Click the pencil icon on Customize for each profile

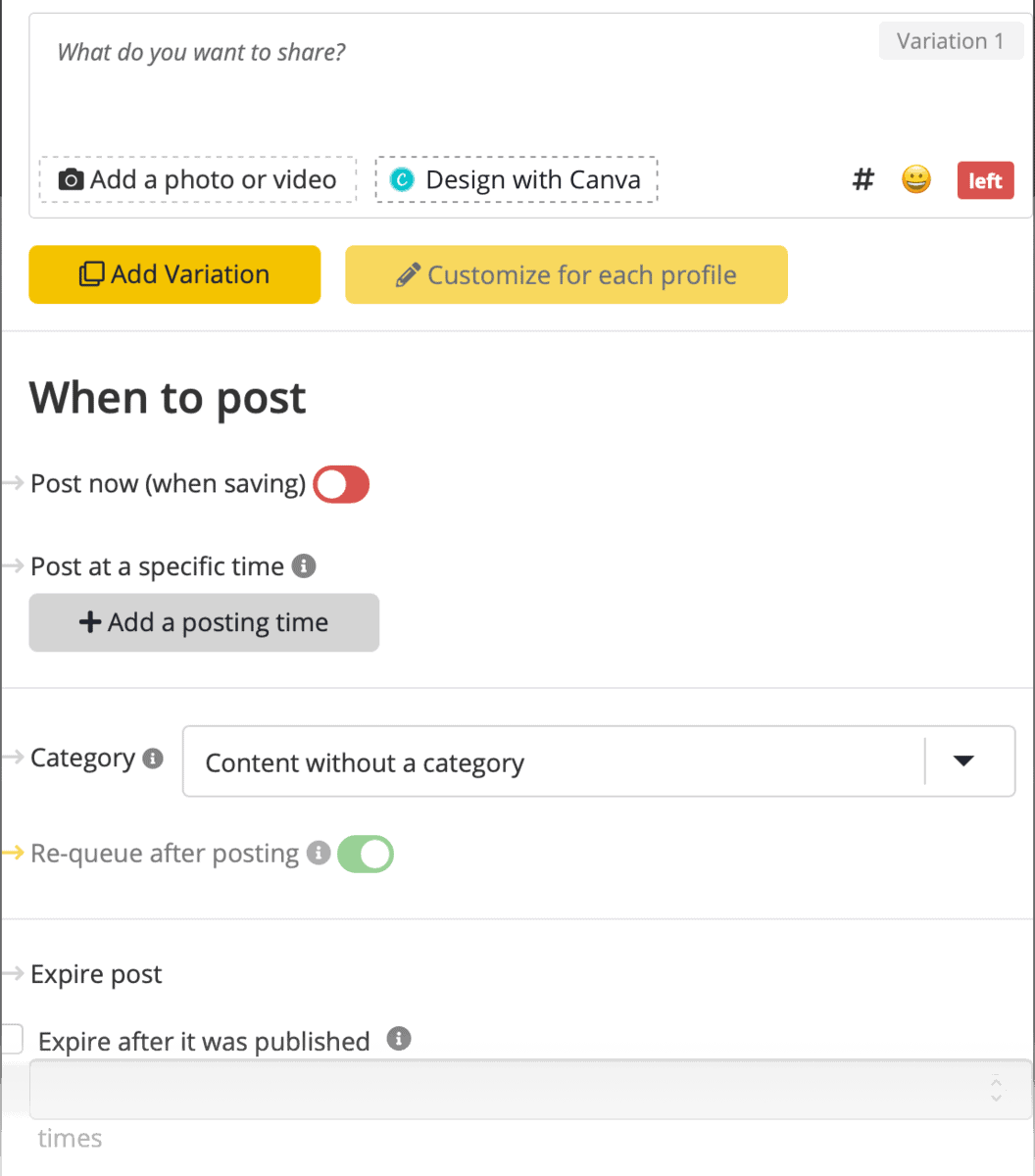coord(410,274)
